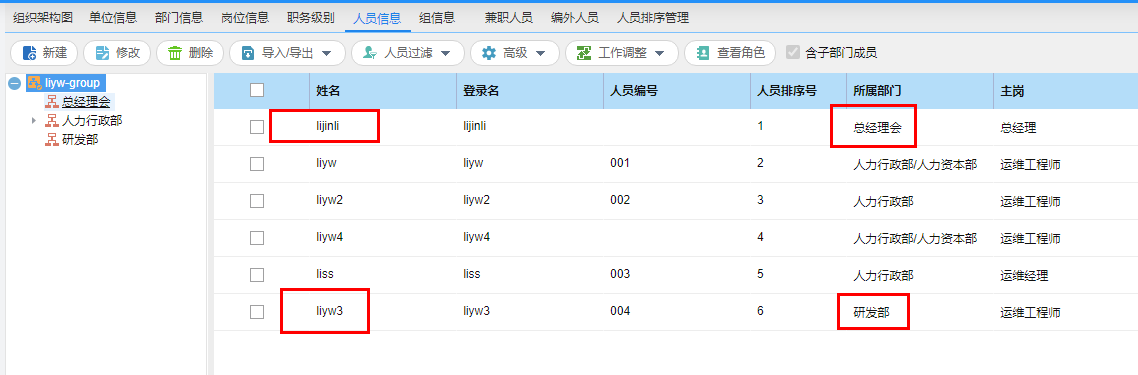The height and width of the screenshot is (375, 1138).
Task: Toggle the select-all header checkbox
Action: [x=256, y=91]
